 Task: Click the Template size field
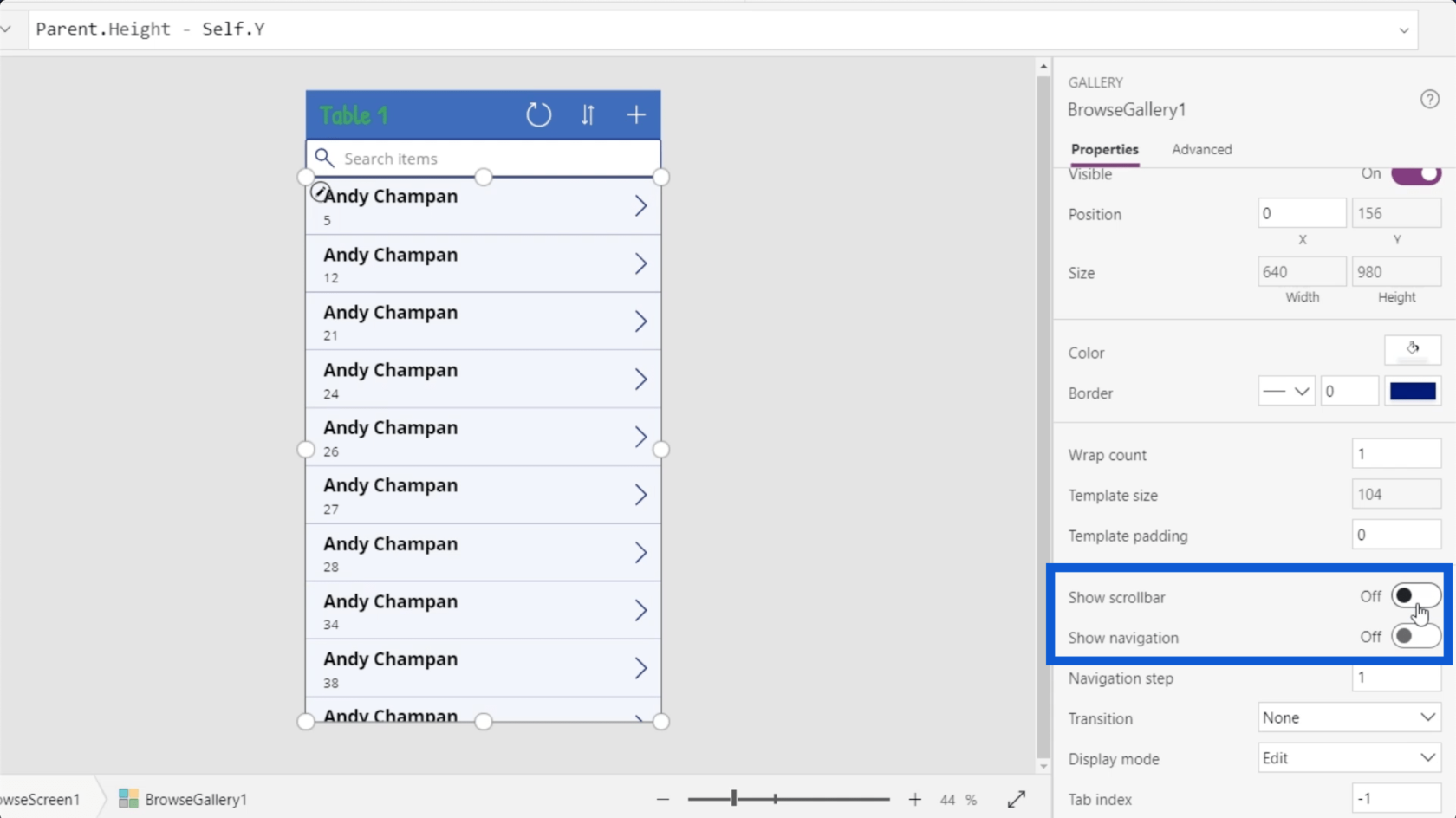tap(1396, 494)
